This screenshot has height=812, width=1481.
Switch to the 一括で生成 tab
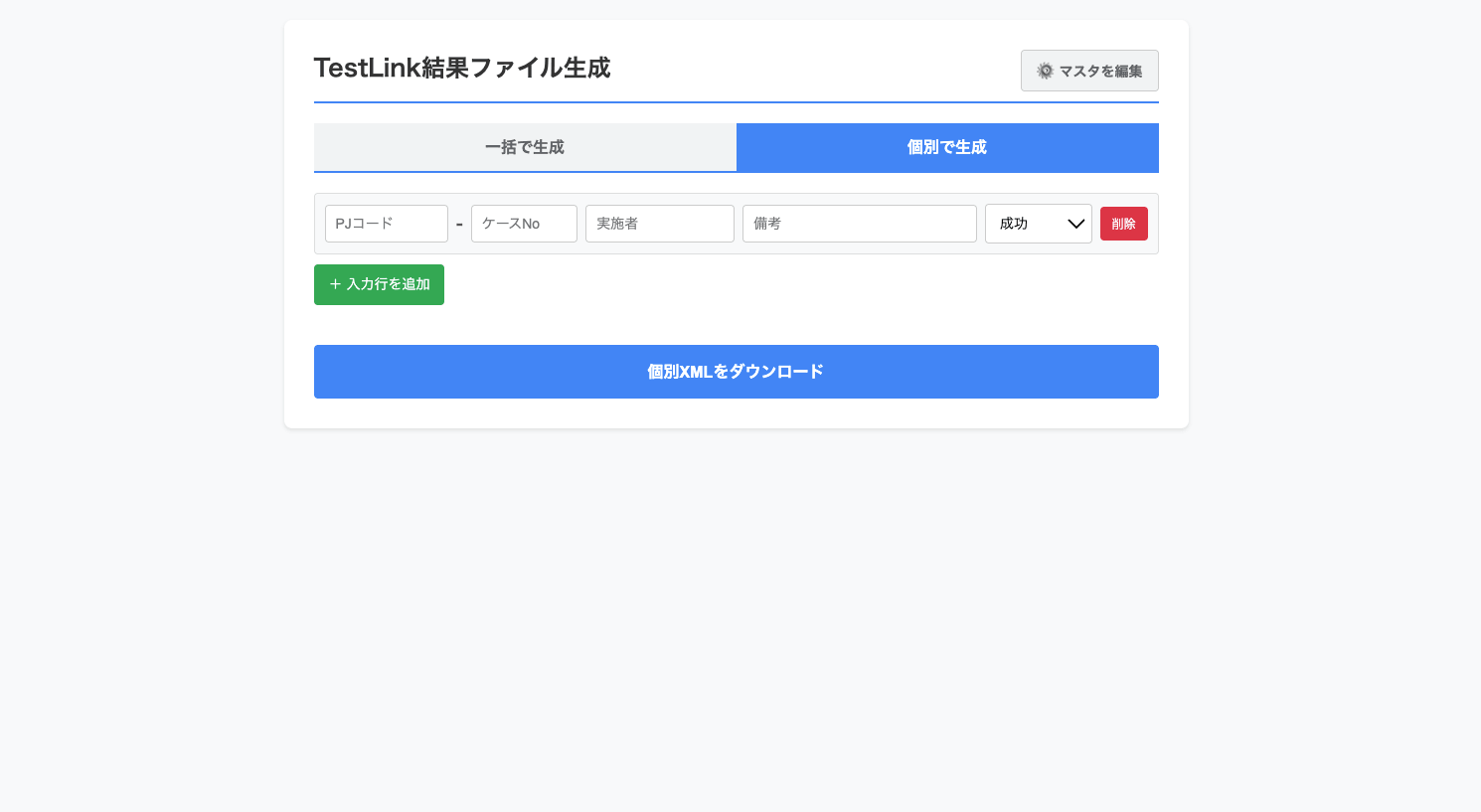pyautogui.click(x=525, y=147)
